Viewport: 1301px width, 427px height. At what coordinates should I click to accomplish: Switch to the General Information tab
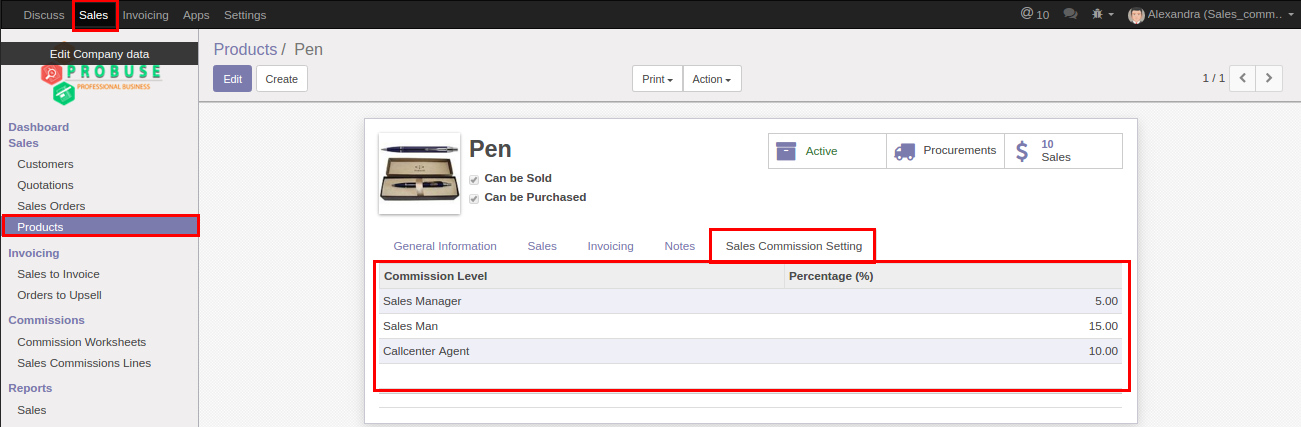(x=445, y=246)
